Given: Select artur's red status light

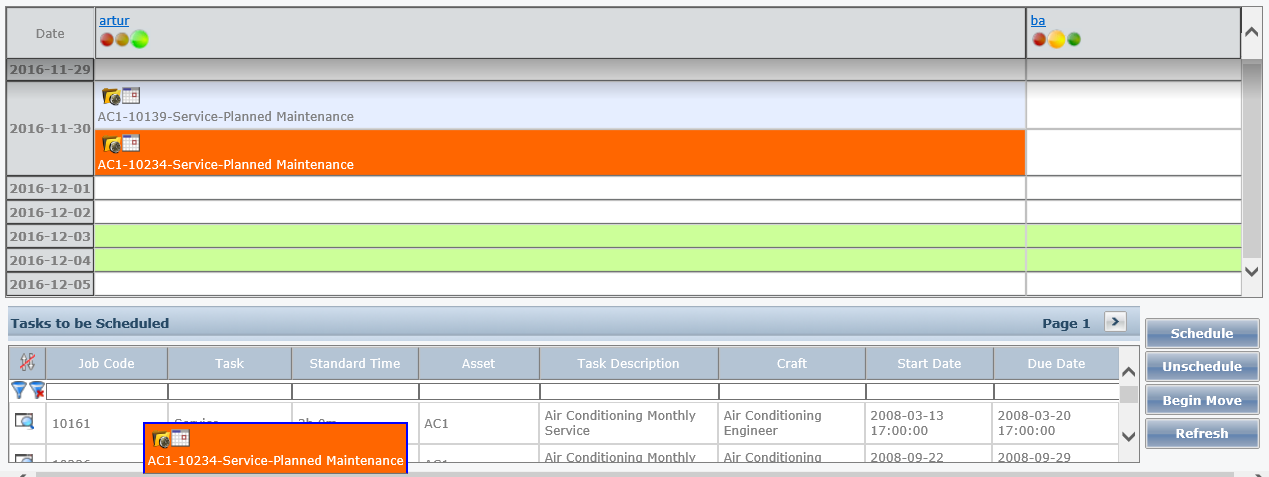Looking at the screenshot, I should (107, 40).
